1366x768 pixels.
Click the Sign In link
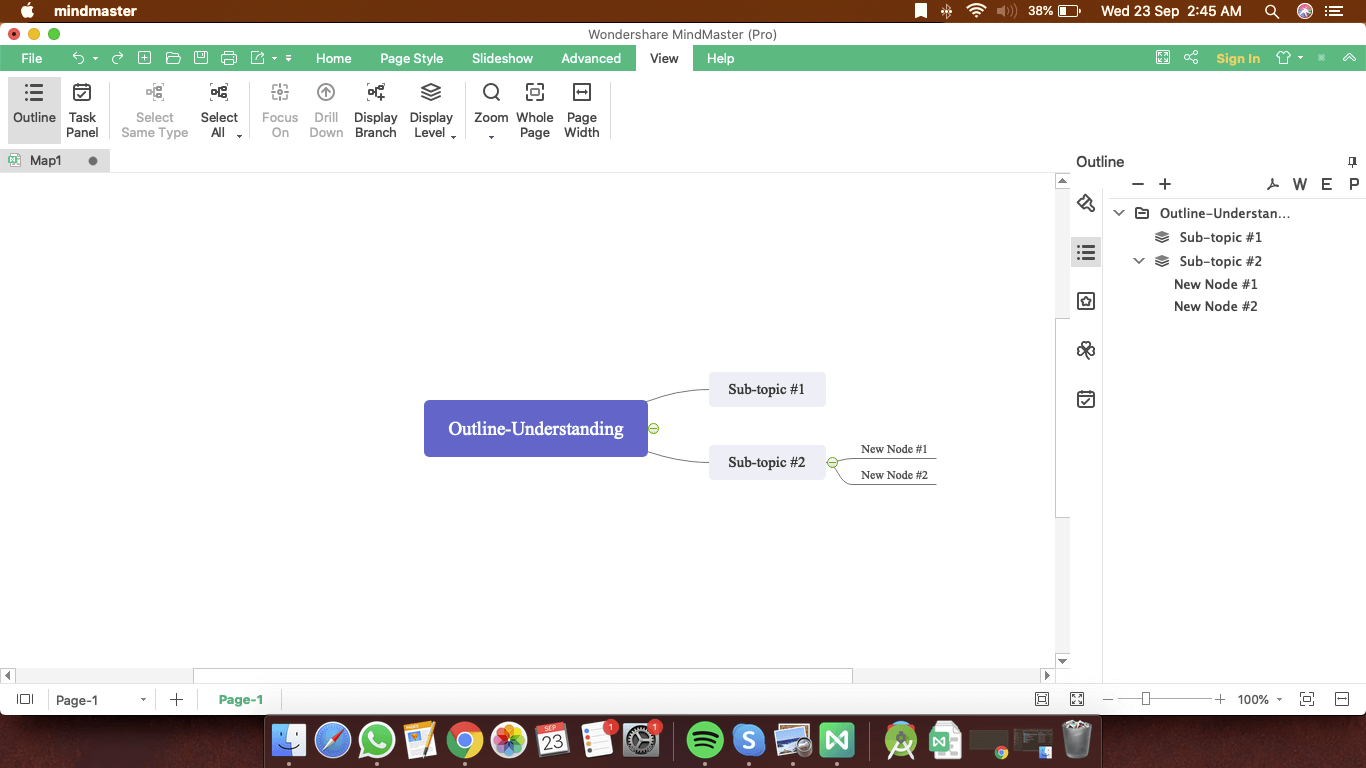click(x=1238, y=58)
